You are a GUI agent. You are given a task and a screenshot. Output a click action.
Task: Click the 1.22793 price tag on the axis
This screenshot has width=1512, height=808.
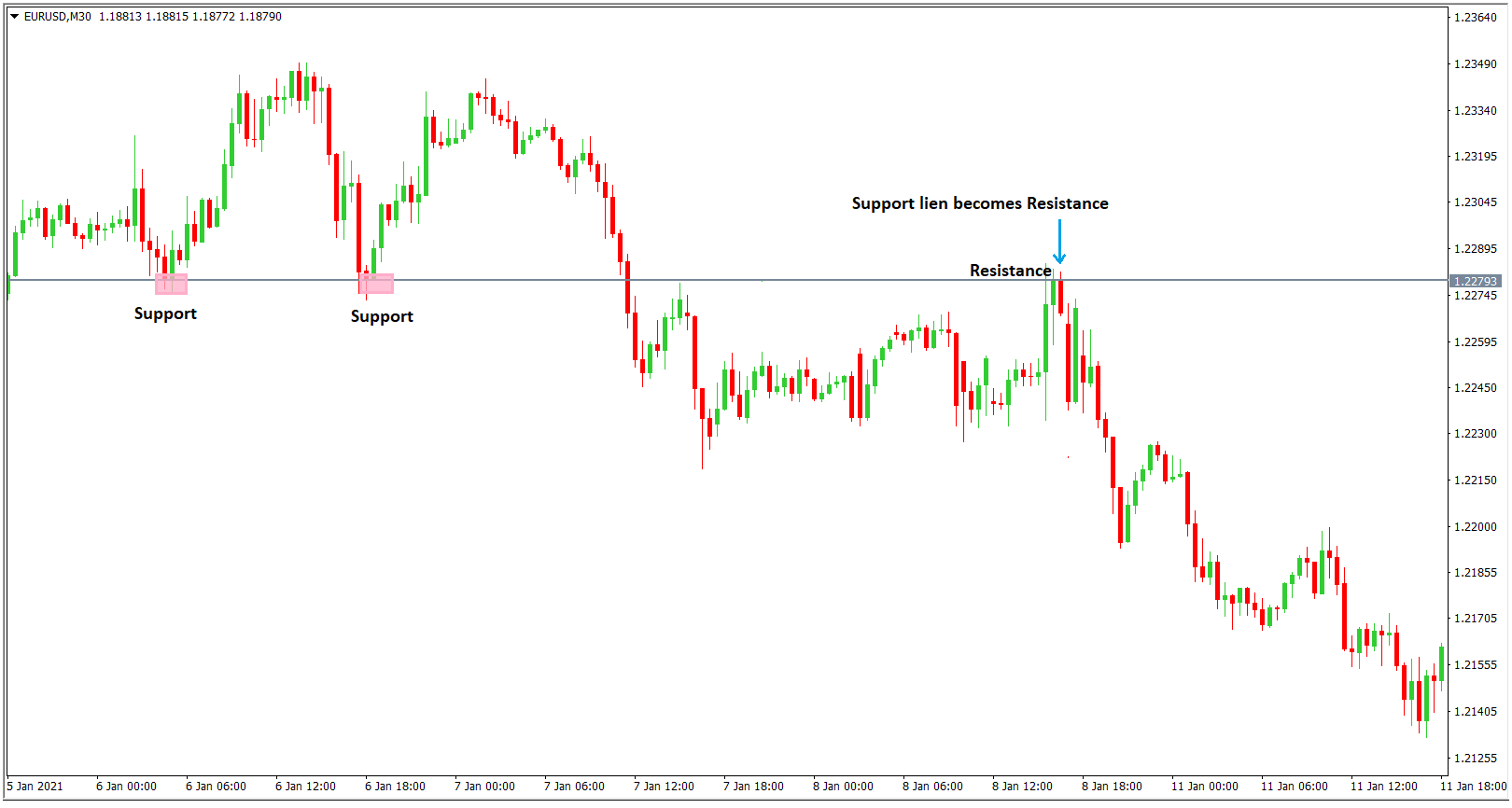[x=1476, y=281]
